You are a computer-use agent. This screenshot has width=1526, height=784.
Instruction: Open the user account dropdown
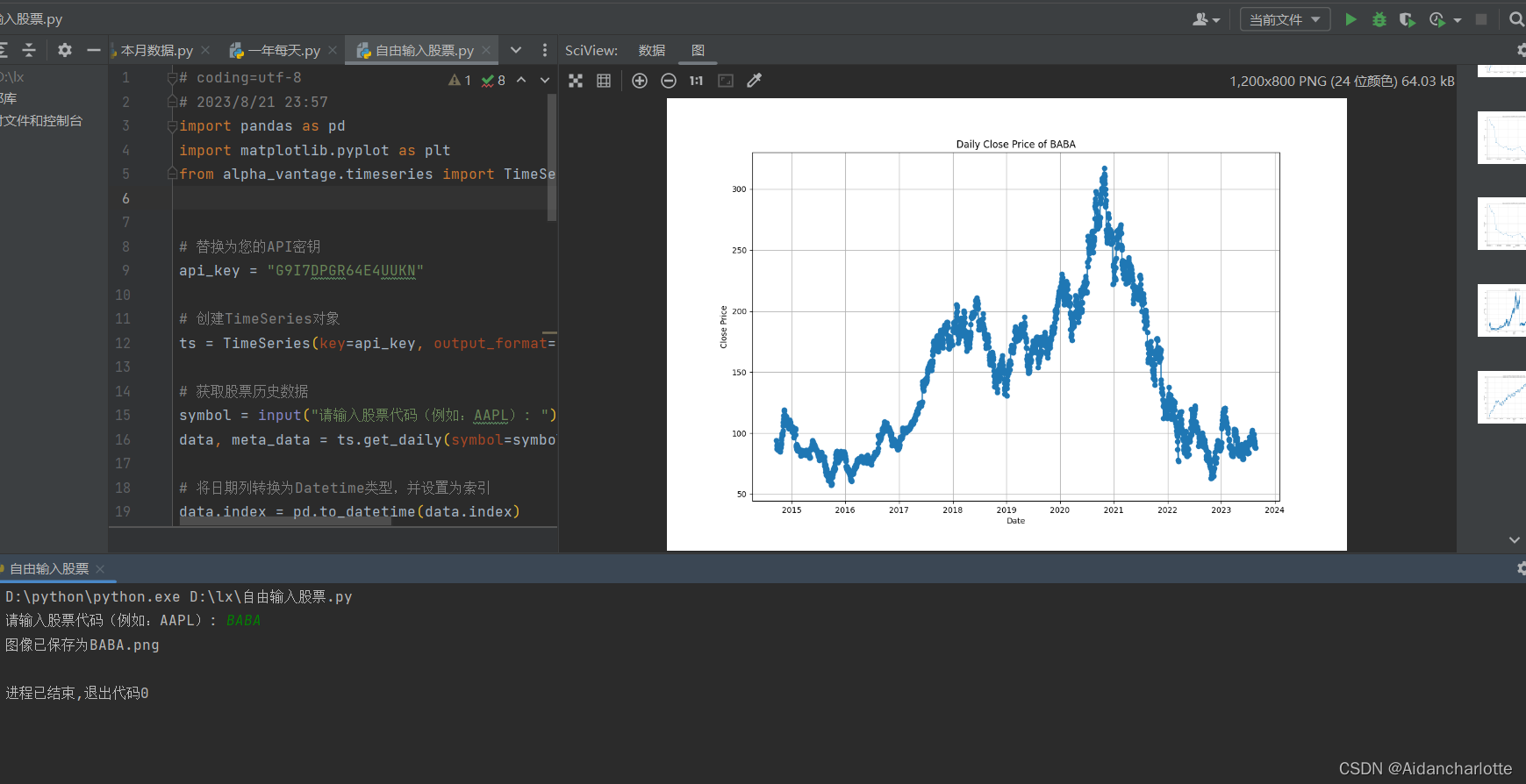tap(1207, 19)
